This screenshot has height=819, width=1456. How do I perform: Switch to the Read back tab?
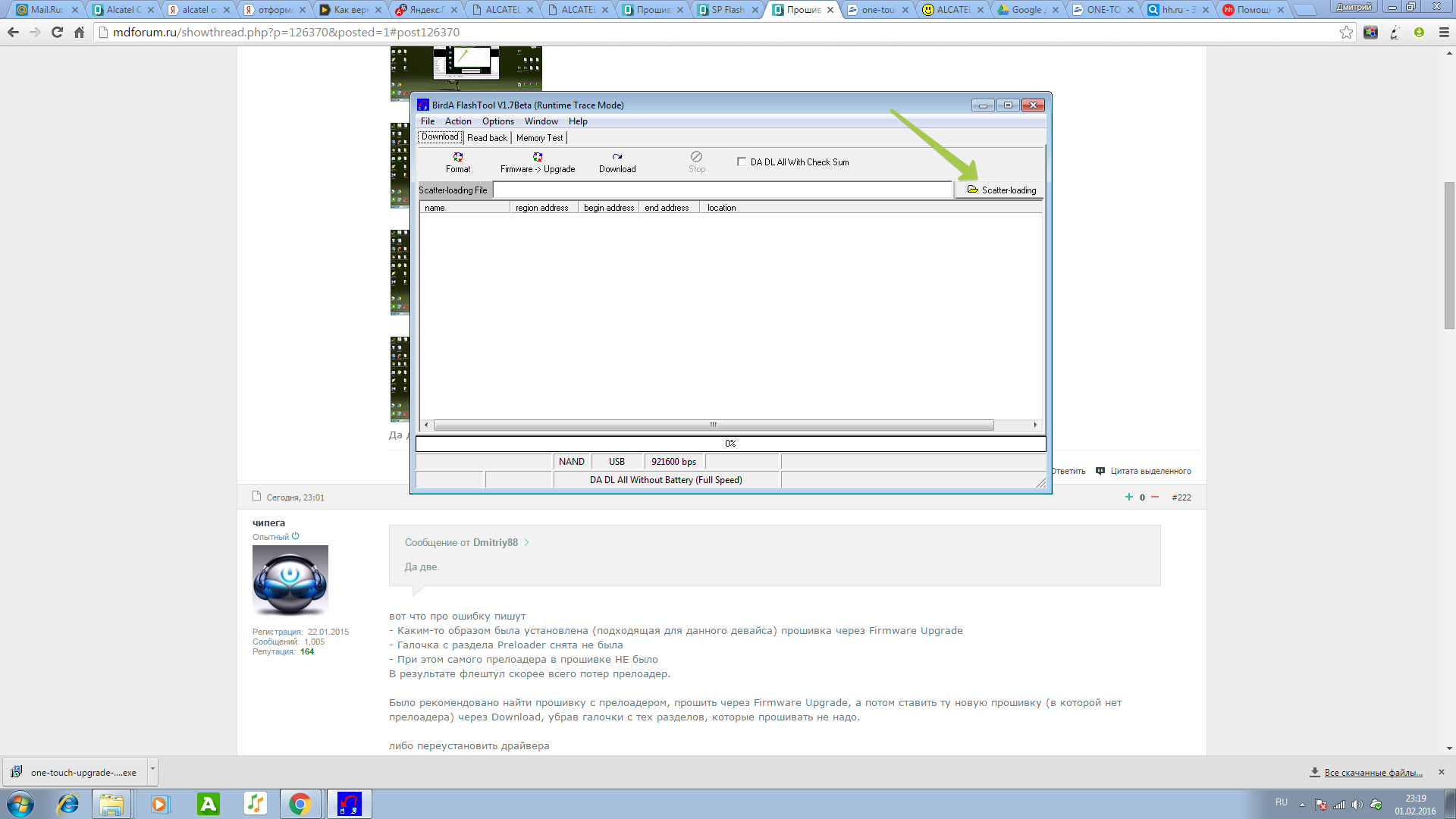click(x=487, y=138)
